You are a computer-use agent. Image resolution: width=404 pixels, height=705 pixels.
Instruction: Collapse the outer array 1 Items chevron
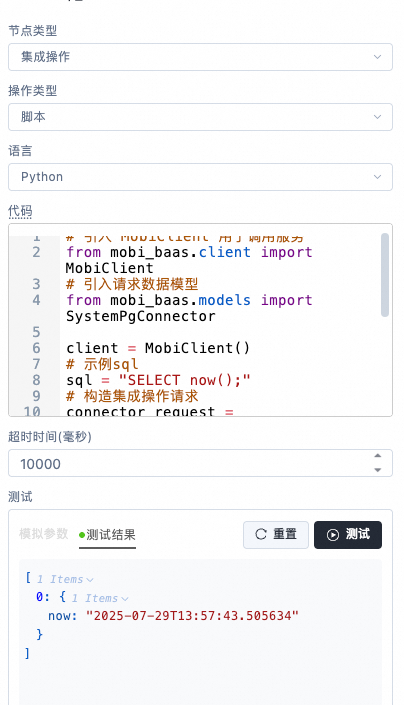point(89,580)
